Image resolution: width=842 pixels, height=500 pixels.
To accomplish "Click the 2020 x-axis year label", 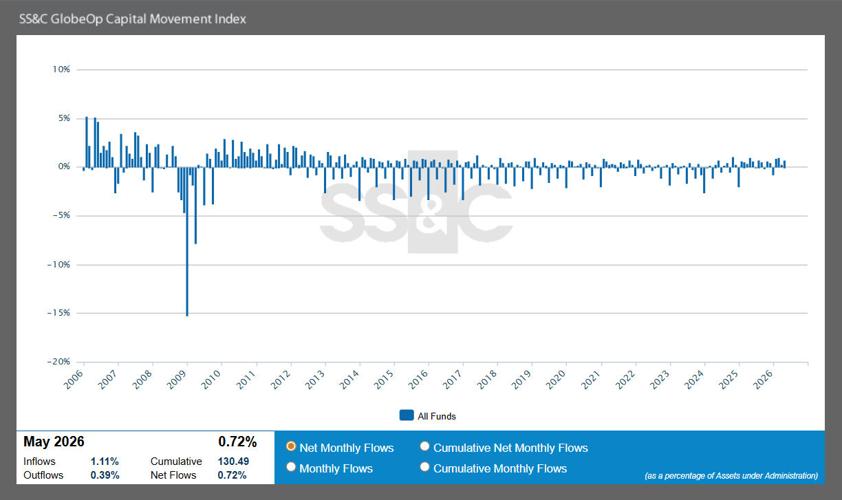I will click(x=556, y=379).
